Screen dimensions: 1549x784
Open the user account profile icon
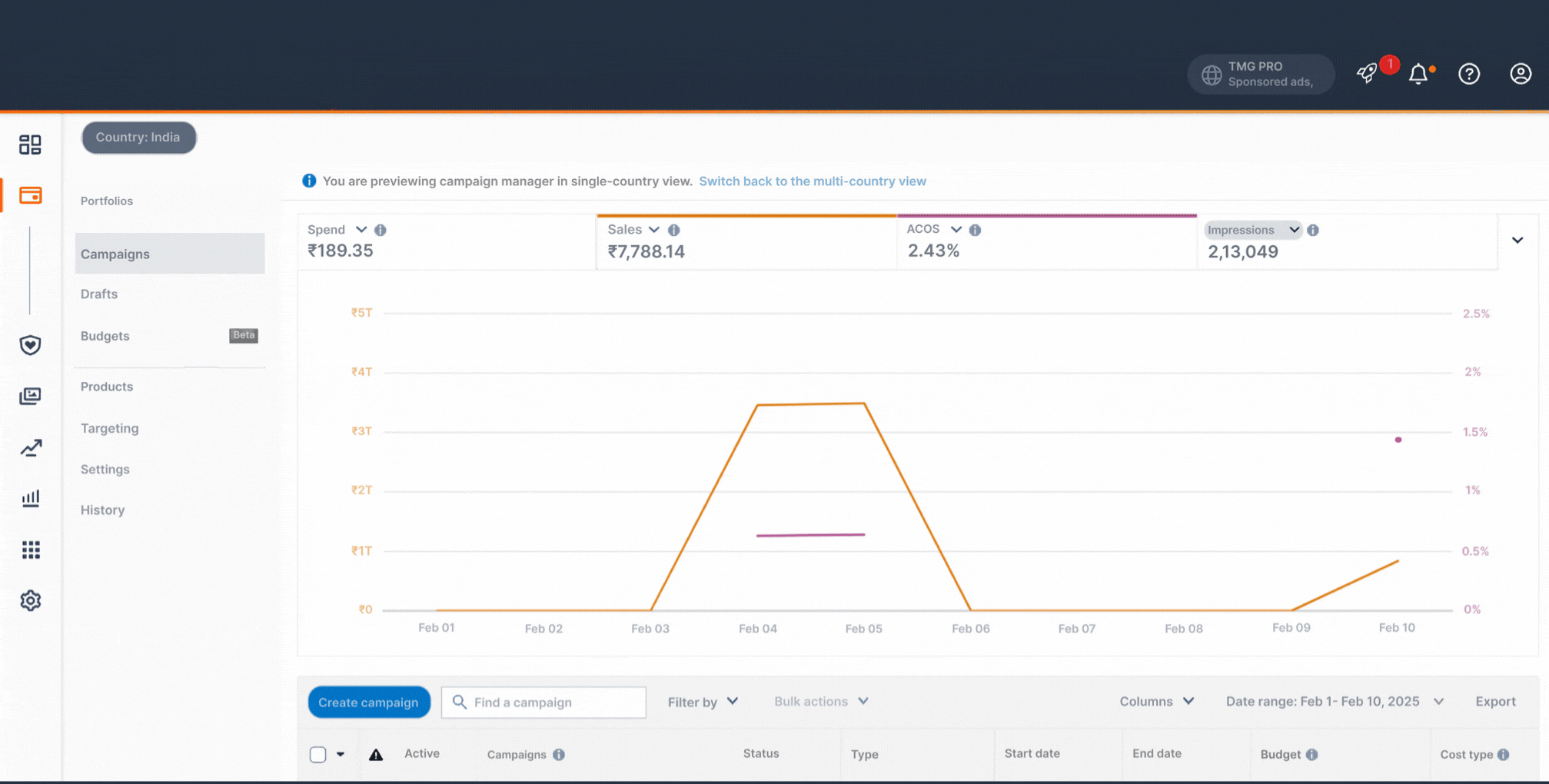point(1520,74)
